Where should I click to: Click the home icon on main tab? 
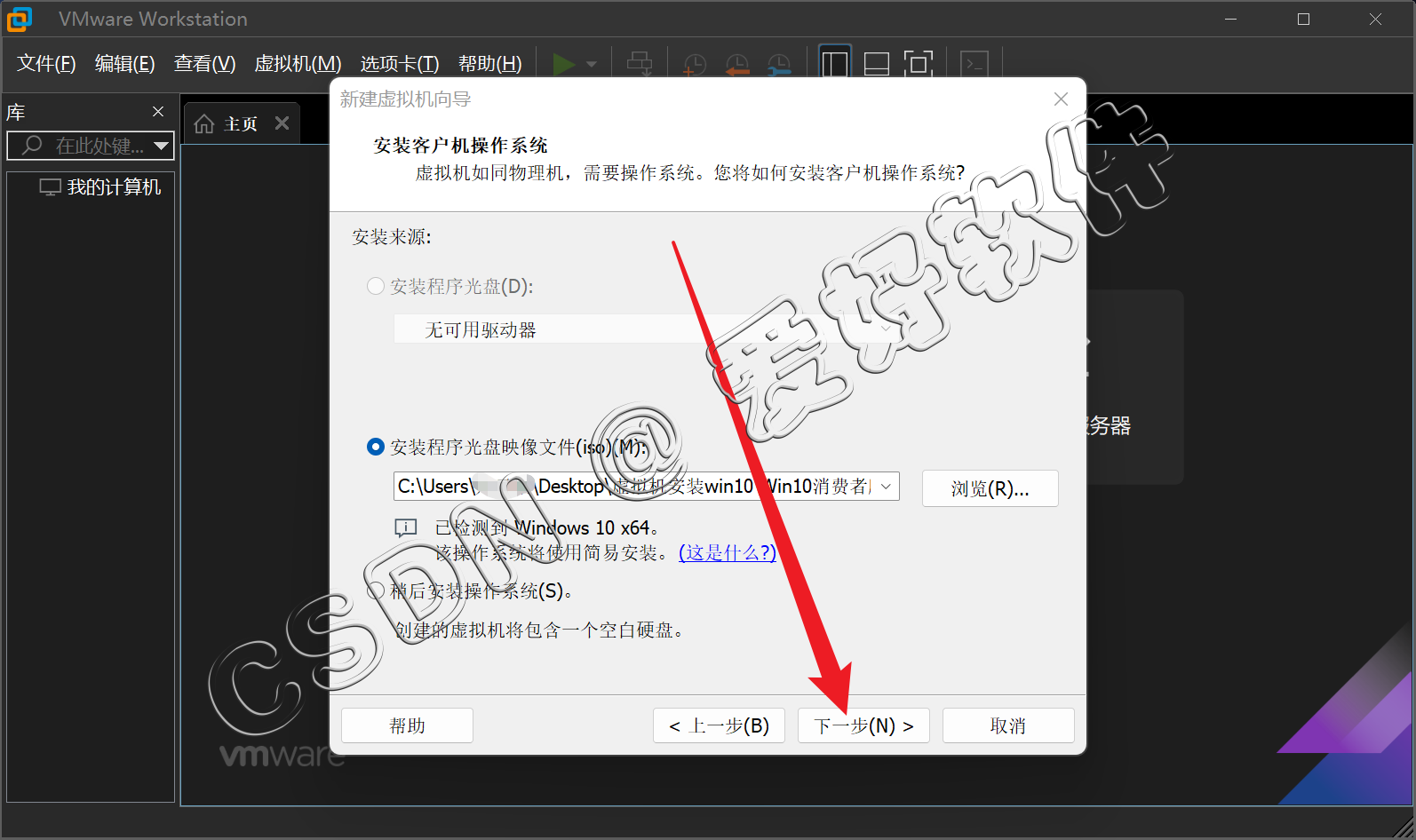click(x=204, y=123)
